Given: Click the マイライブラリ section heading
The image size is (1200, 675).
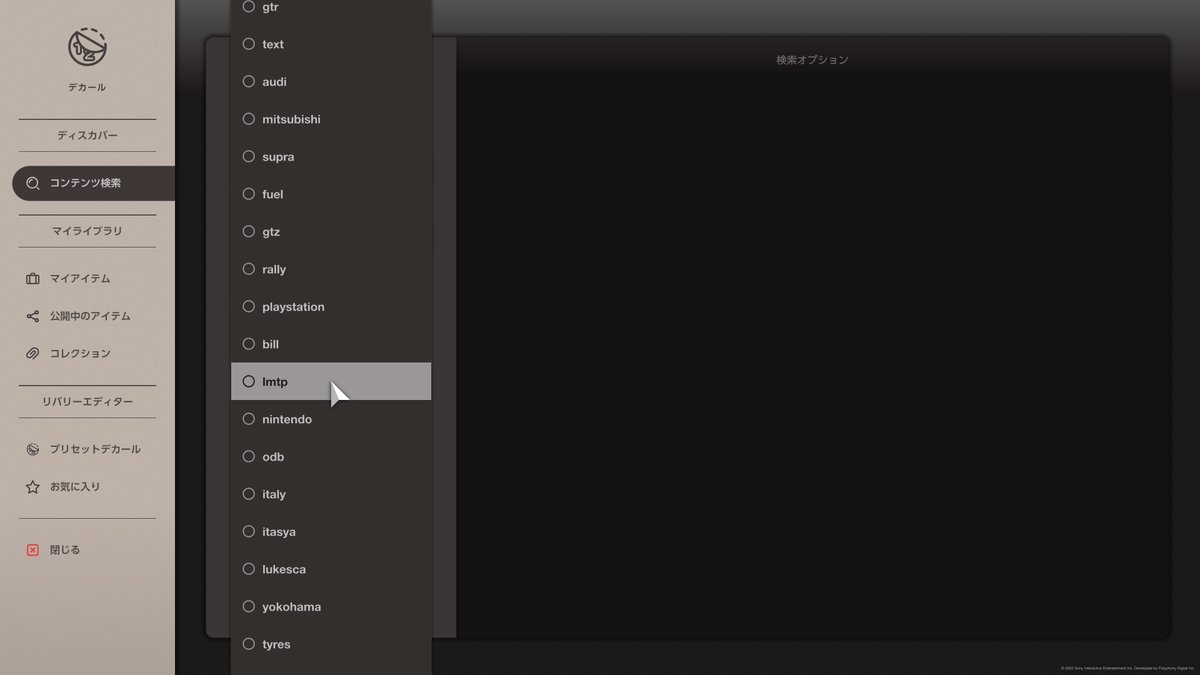Looking at the screenshot, I should click(87, 231).
